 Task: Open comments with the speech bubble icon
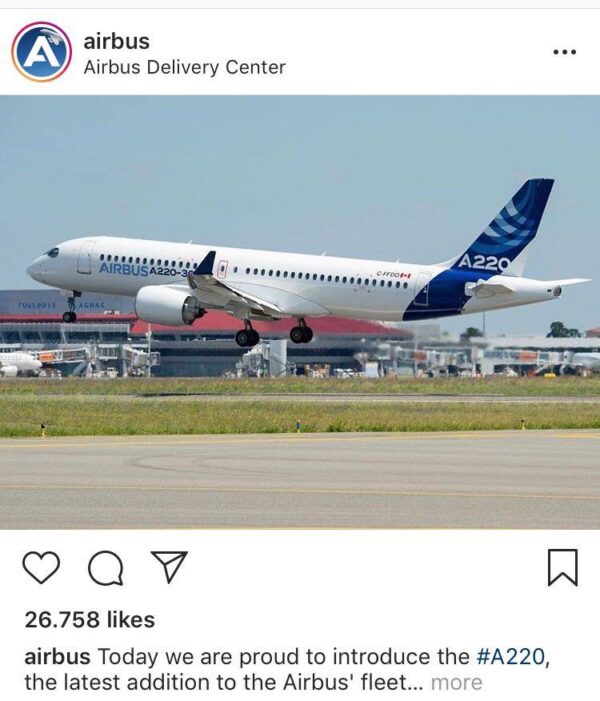tap(106, 568)
